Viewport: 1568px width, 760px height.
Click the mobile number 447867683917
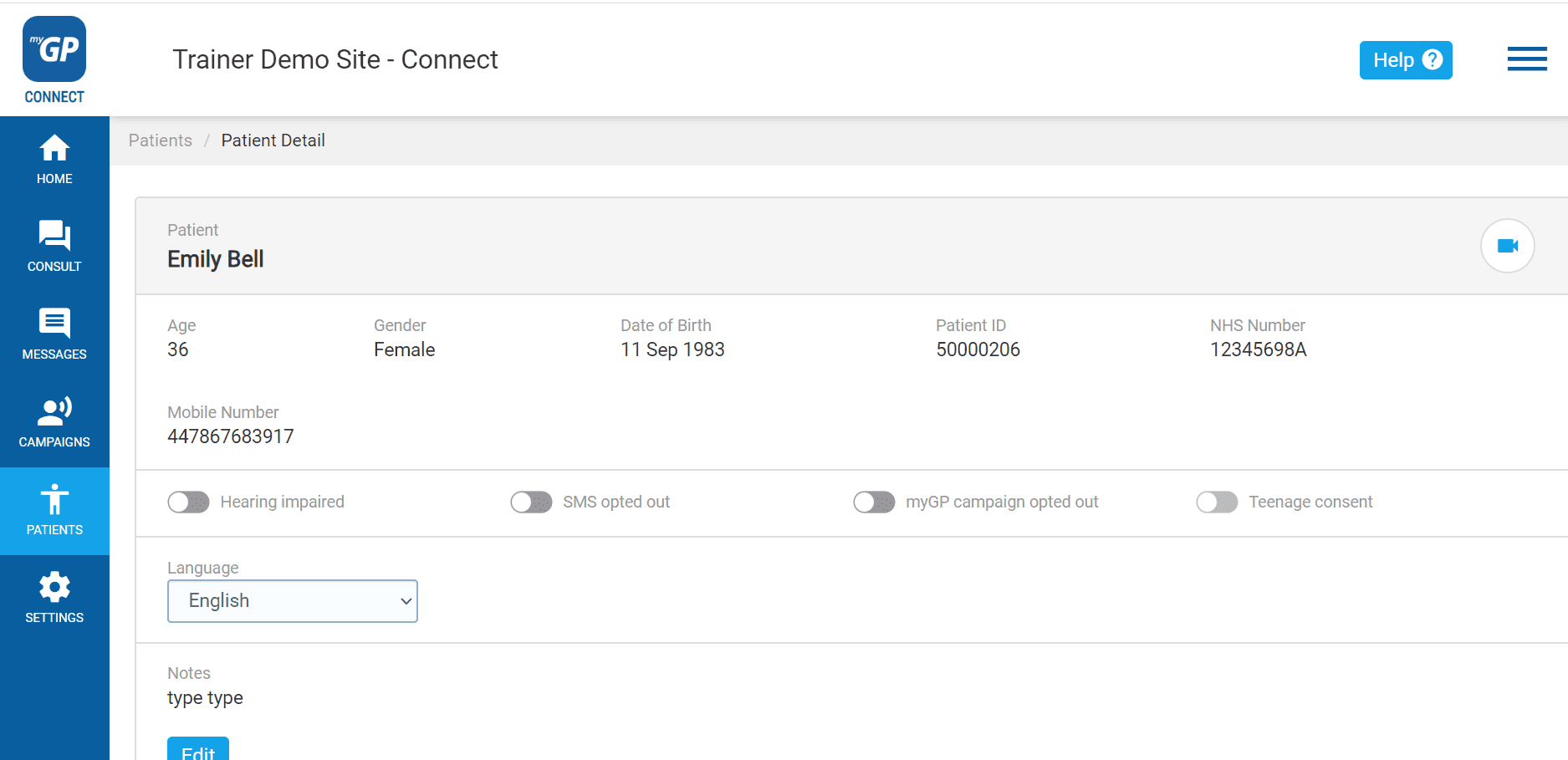[231, 436]
